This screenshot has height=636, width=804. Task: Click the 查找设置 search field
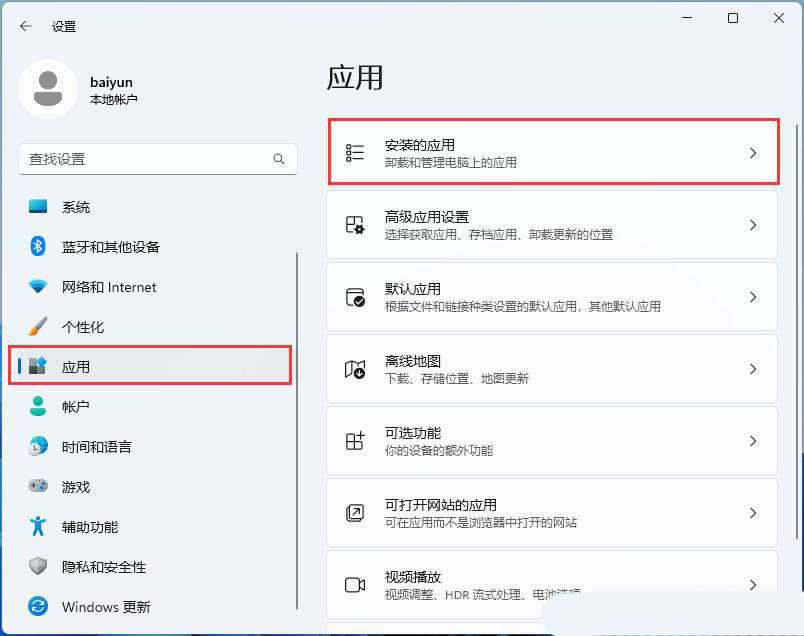(145, 159)
